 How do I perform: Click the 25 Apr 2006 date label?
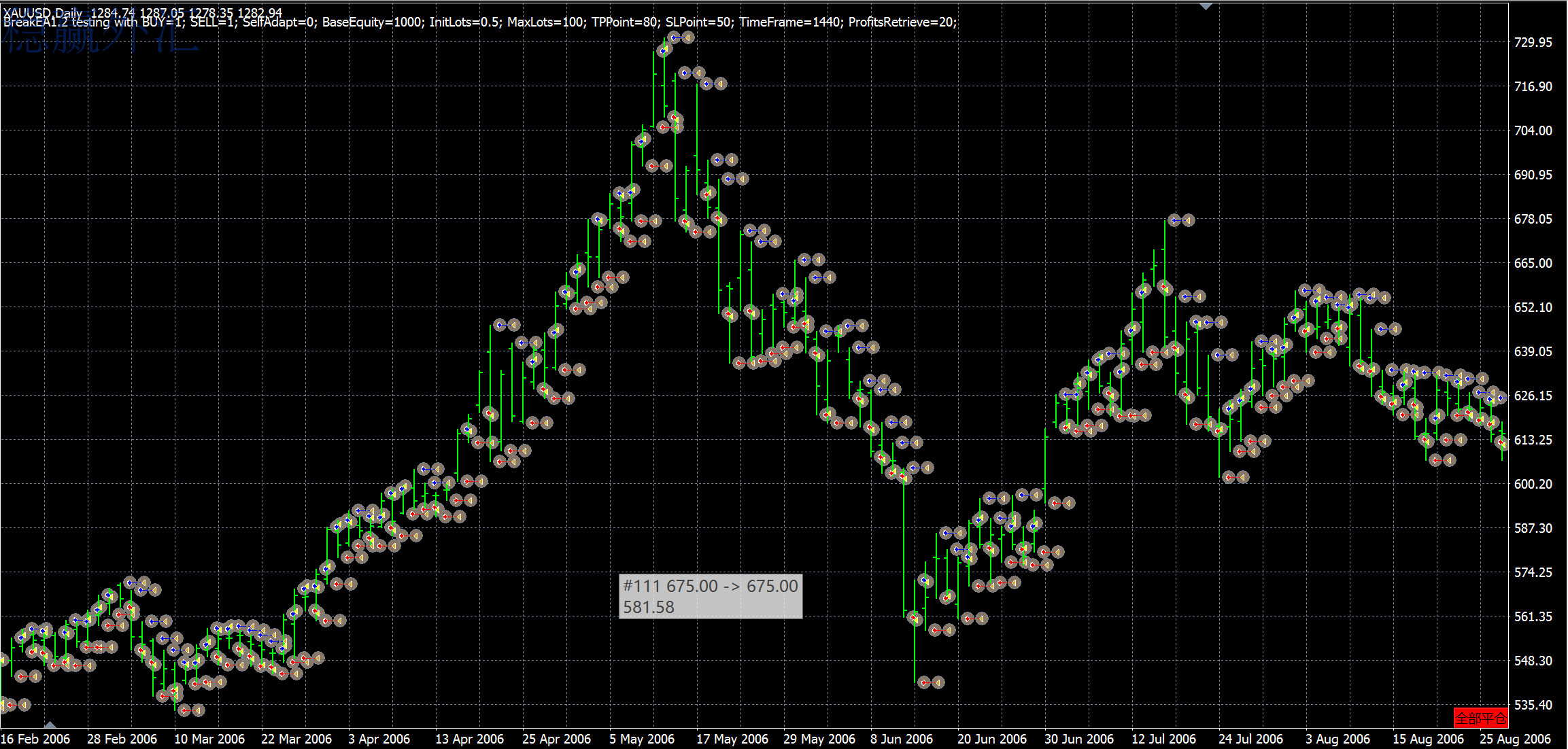click(557, 739)
